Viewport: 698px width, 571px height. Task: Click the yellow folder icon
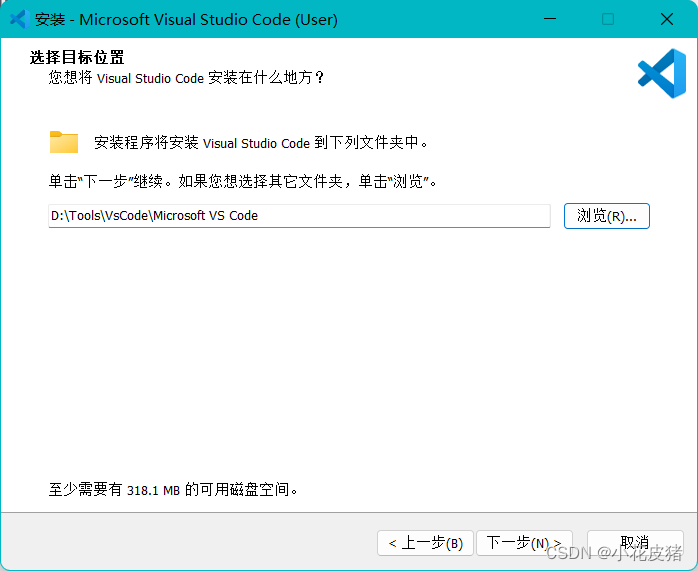(64, 142)
